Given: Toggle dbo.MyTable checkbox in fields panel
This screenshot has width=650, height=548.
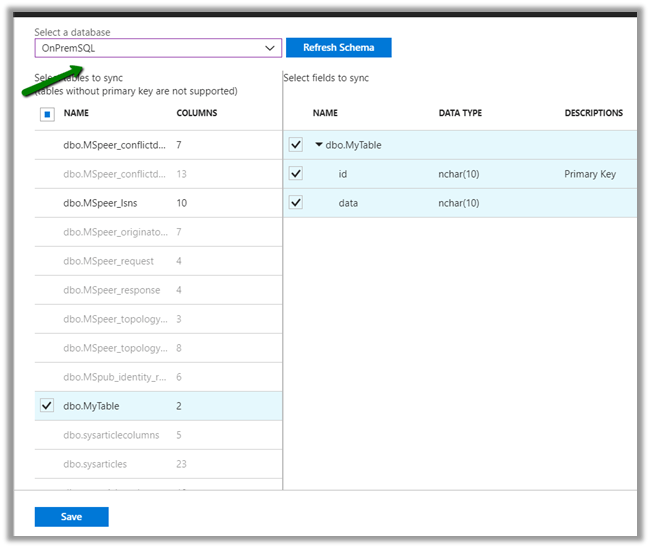Looking at the screenshot, I should (x=296, y=145).
